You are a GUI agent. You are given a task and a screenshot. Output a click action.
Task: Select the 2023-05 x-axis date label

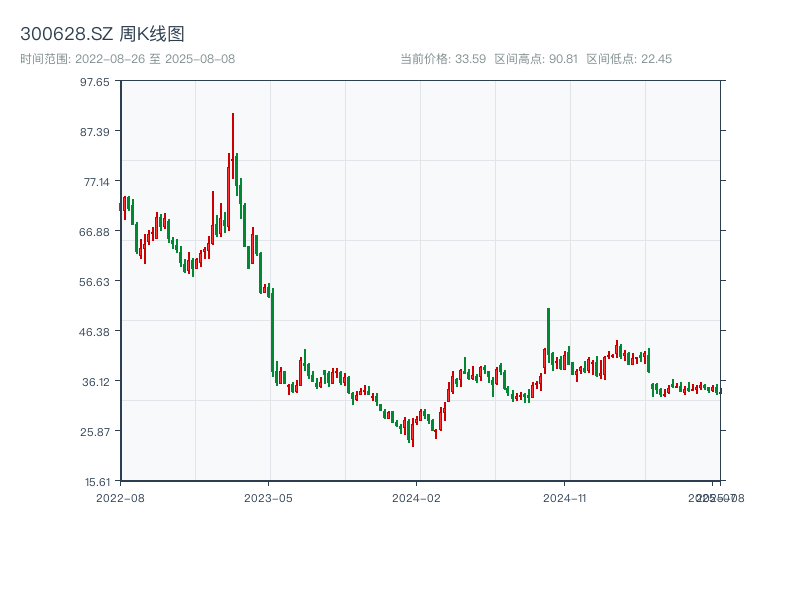pyautogui.click(x=269, y=497)
